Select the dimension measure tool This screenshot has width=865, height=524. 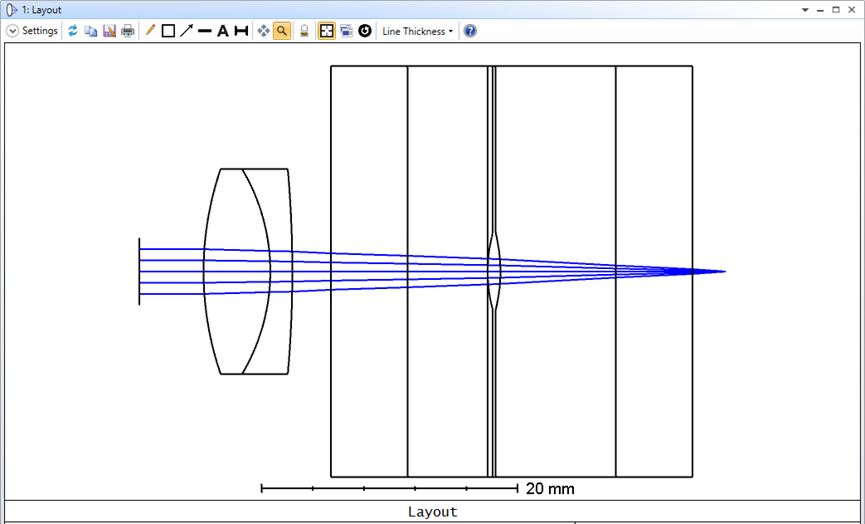[241, 31]
